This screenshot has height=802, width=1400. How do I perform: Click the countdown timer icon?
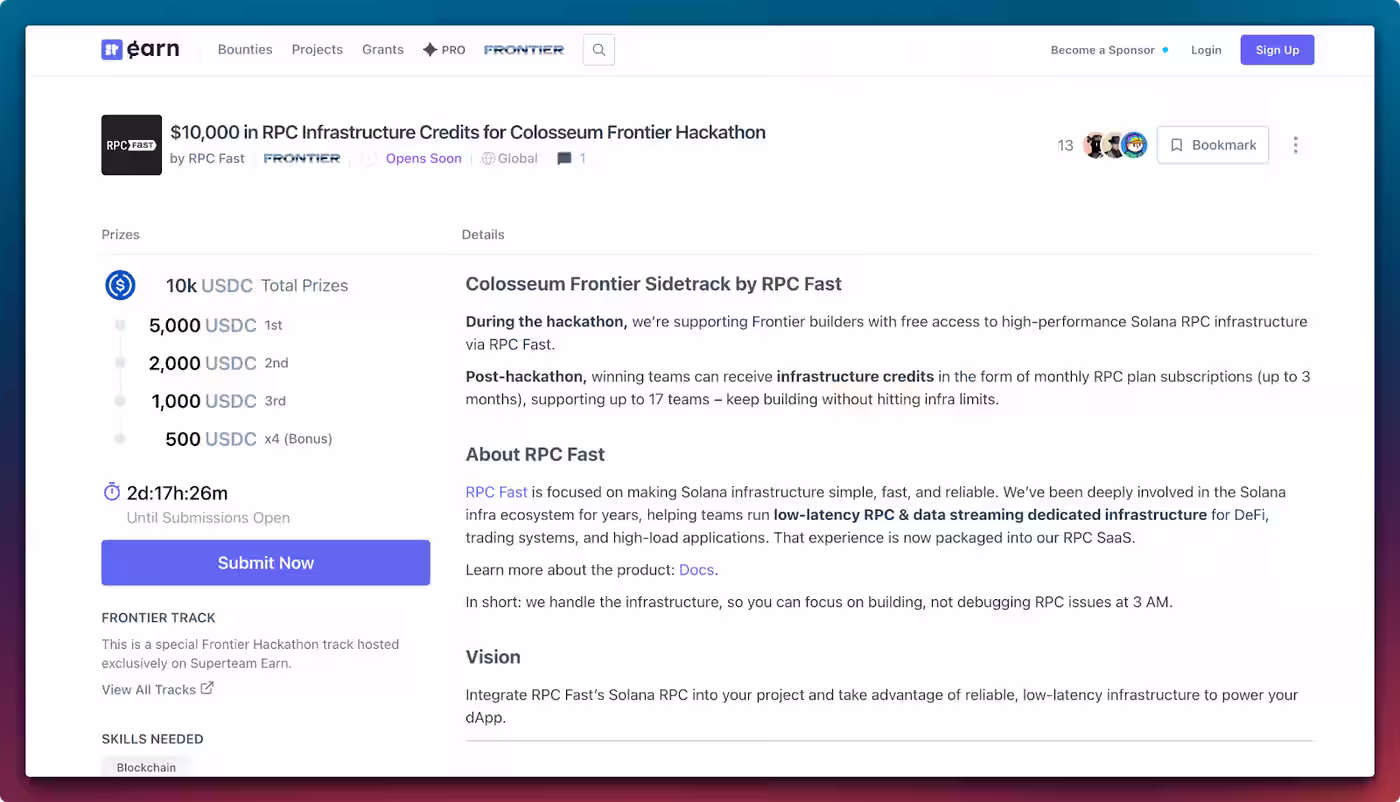point(111,492)
